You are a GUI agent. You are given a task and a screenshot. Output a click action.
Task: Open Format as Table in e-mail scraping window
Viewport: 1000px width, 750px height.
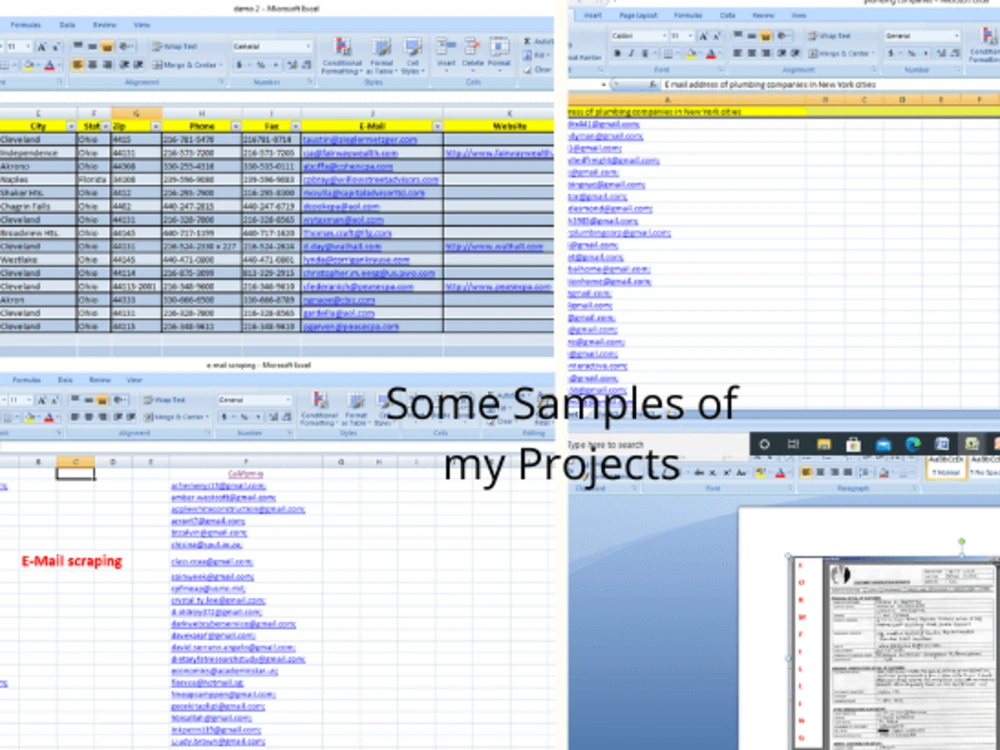[x=356, y=409]
